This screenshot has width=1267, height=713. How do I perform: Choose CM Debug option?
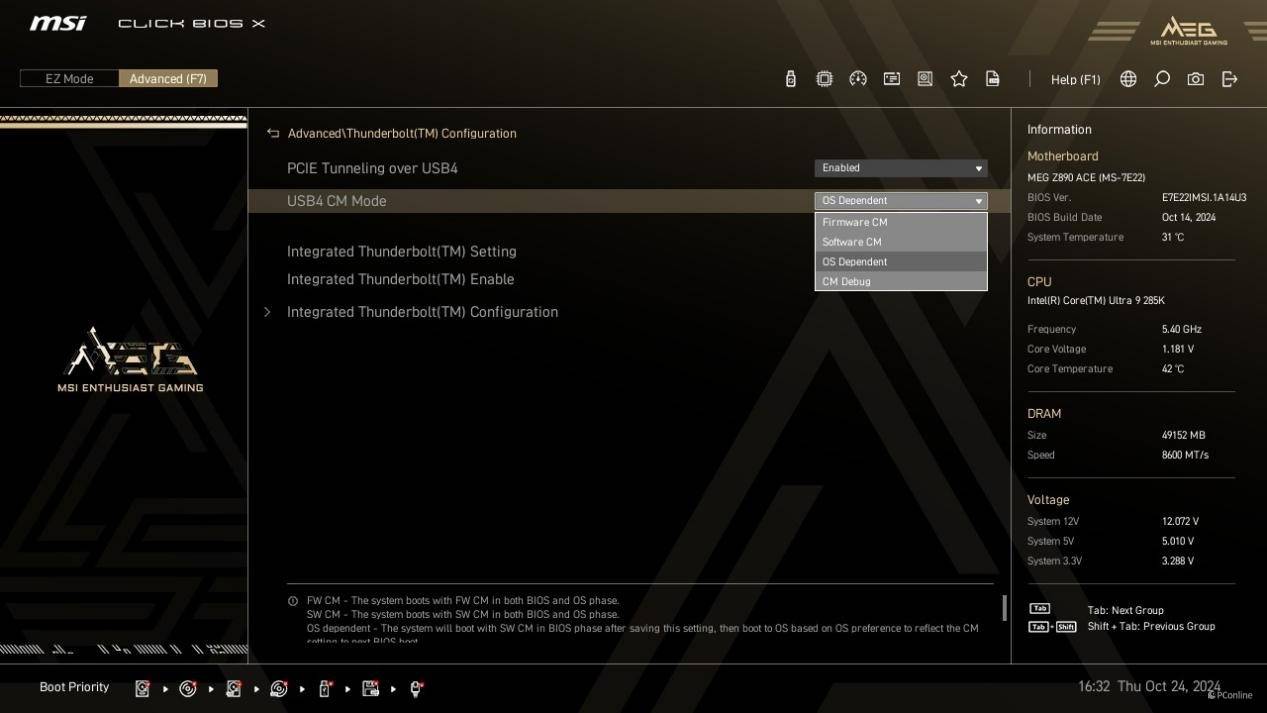[x=901, y=281]
